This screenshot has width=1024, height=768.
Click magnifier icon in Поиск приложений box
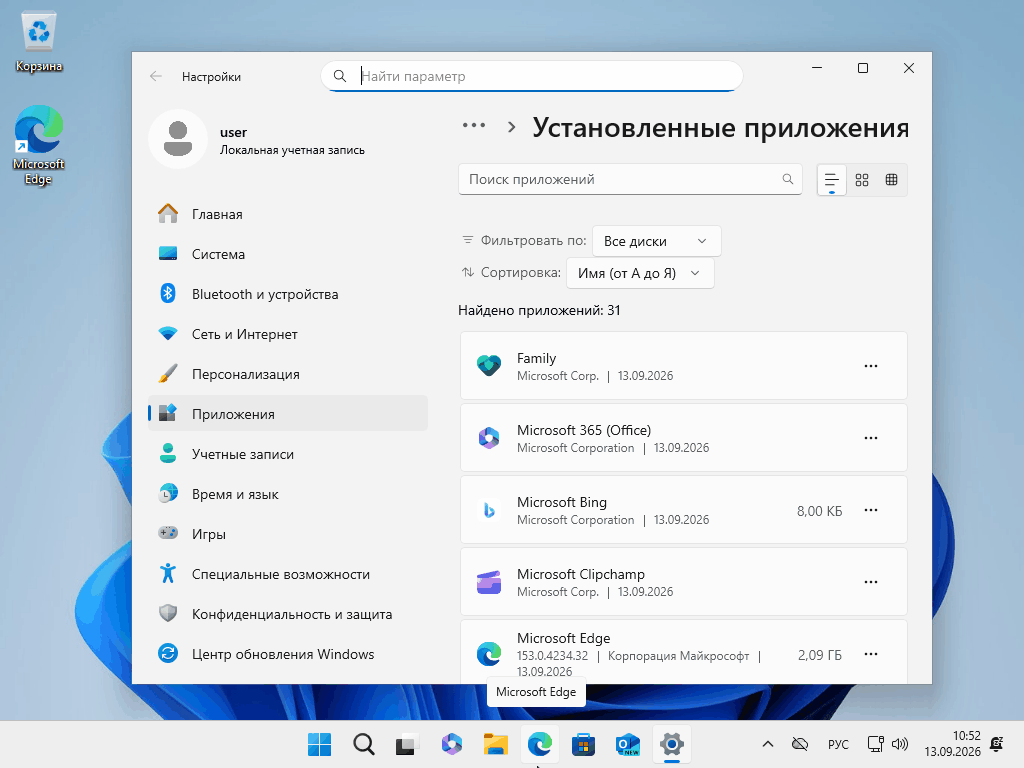788,179
